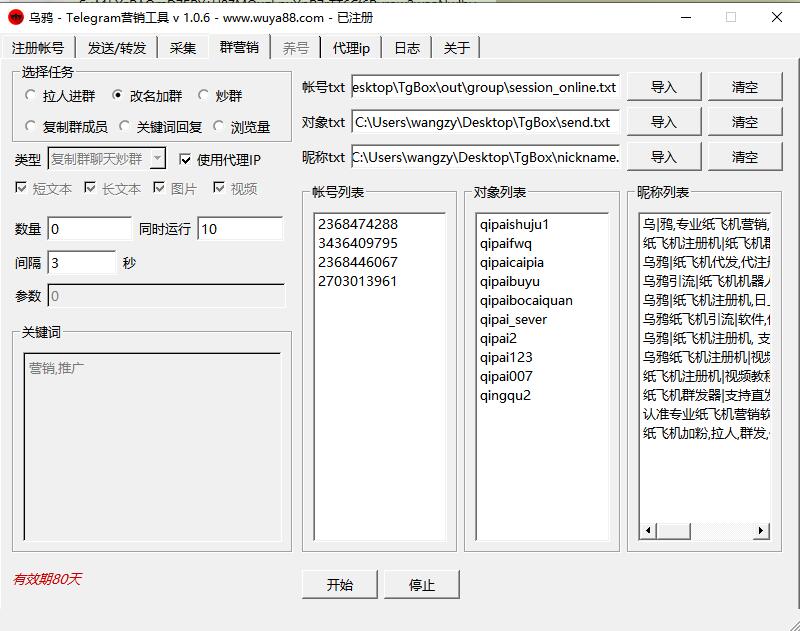Click the 停止 button

tap(421, 585)
